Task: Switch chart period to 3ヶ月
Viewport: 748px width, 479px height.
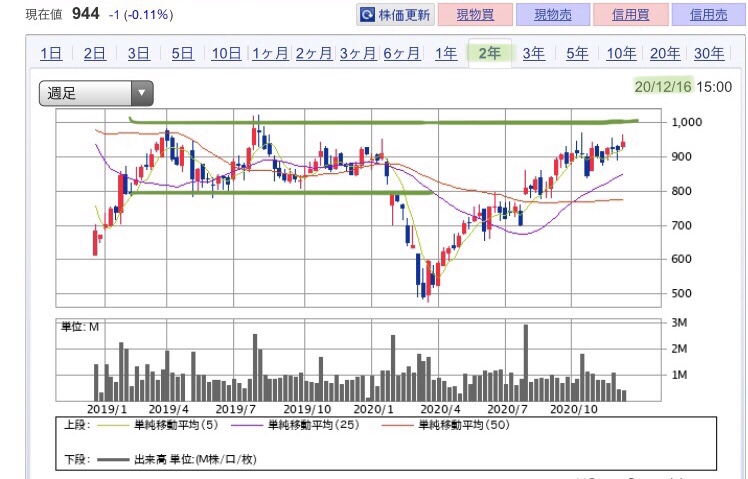Action: pos(358,53)
